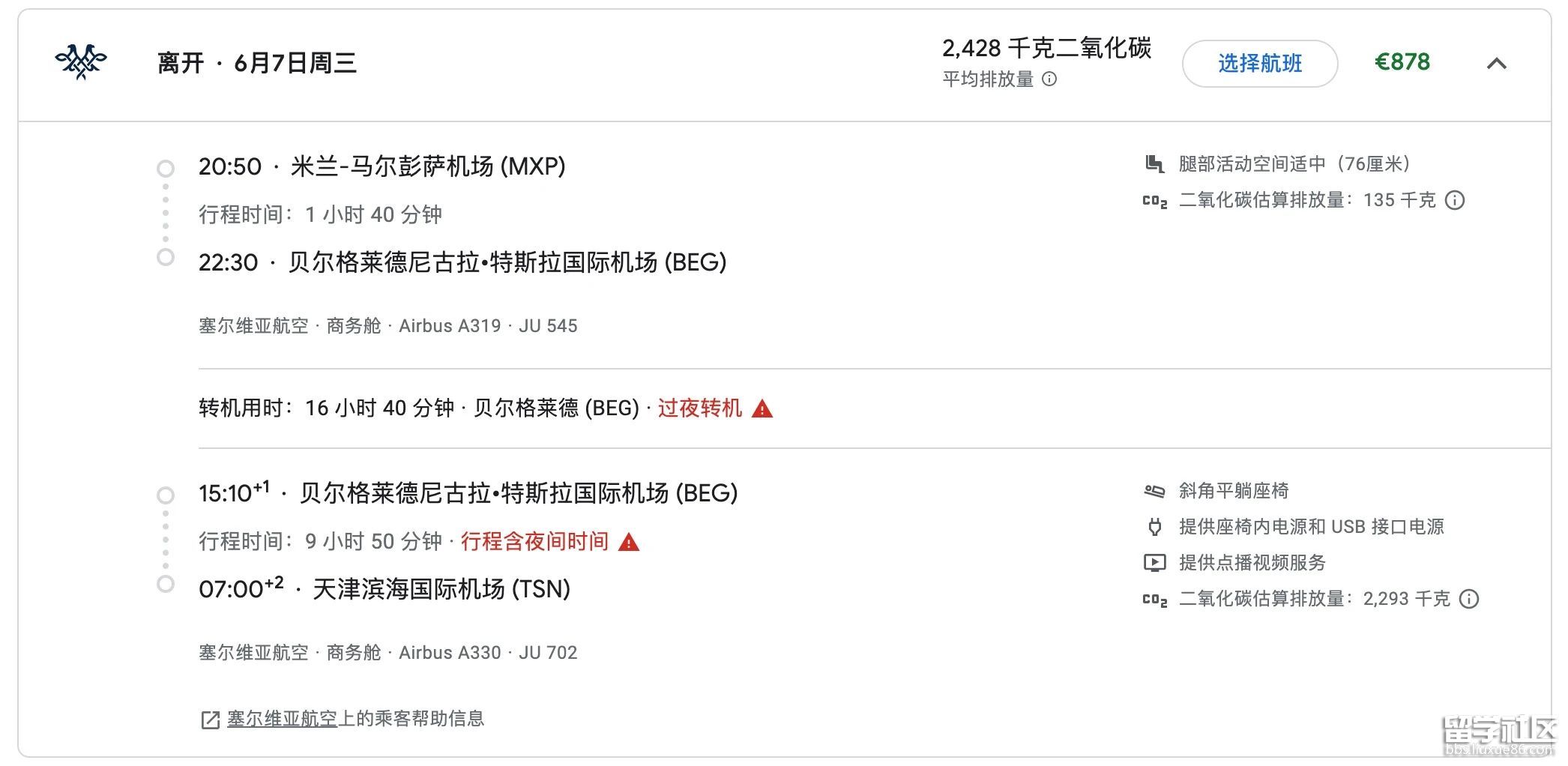The image size is (1568, 766).
Task: Click 2,428 千克二氧化碳 emissions text
Action: click(x=1046, y=49)
